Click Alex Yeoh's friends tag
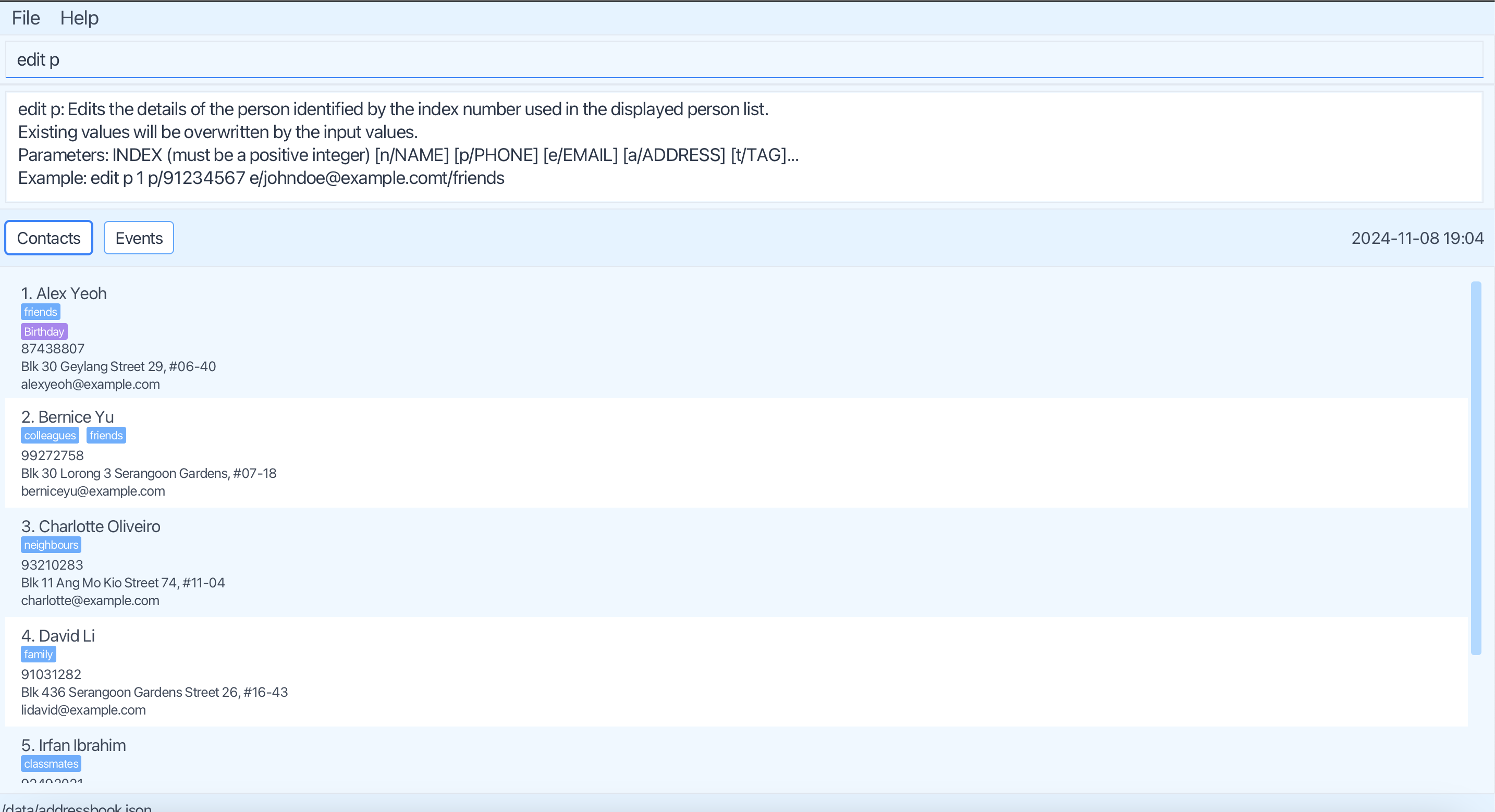Image resolution: width=1495 pixels, height=812 pixels. (x=41, y=312)
